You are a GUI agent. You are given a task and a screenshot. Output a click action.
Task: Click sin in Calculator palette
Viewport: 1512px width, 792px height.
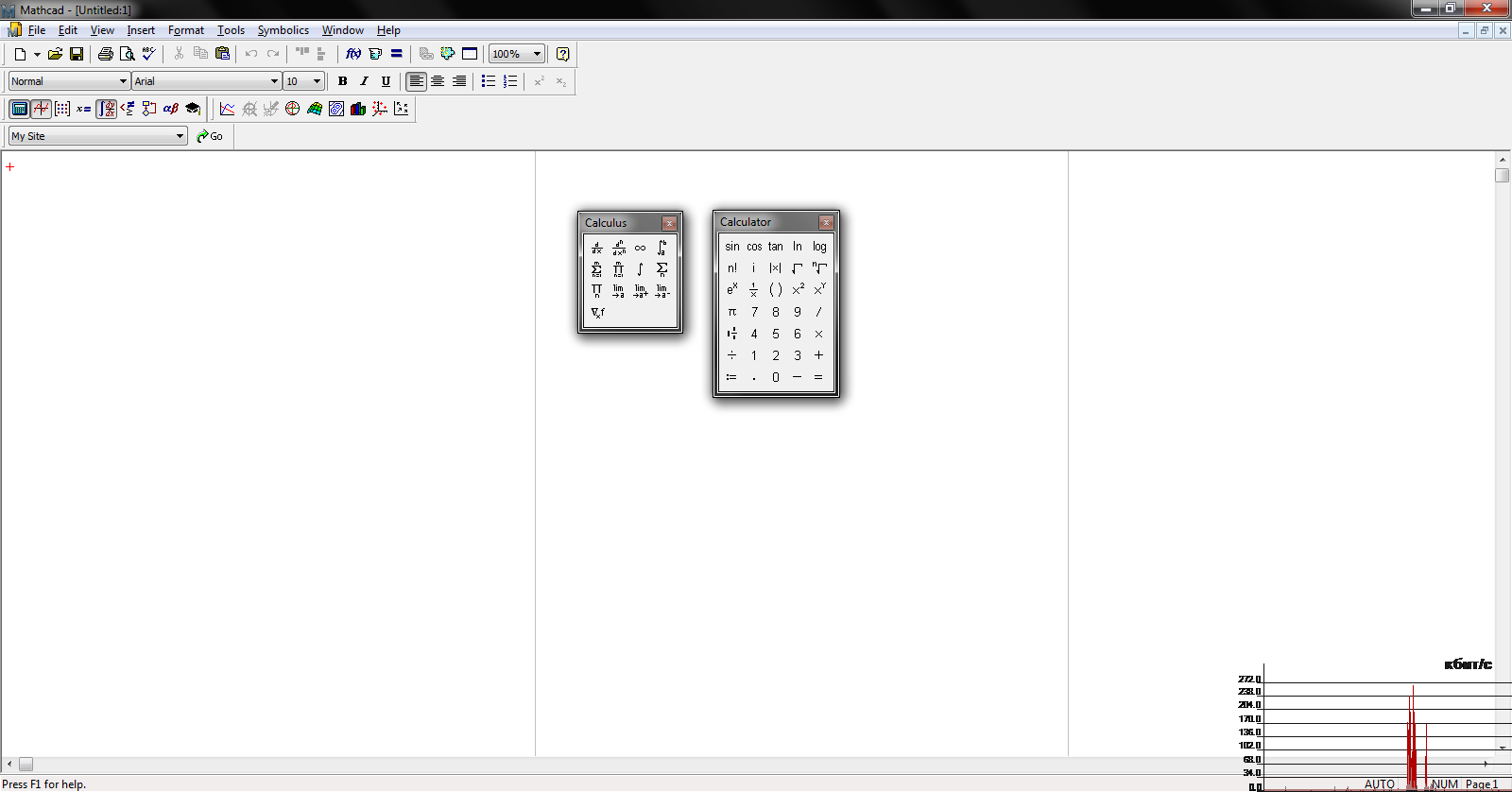732,247
